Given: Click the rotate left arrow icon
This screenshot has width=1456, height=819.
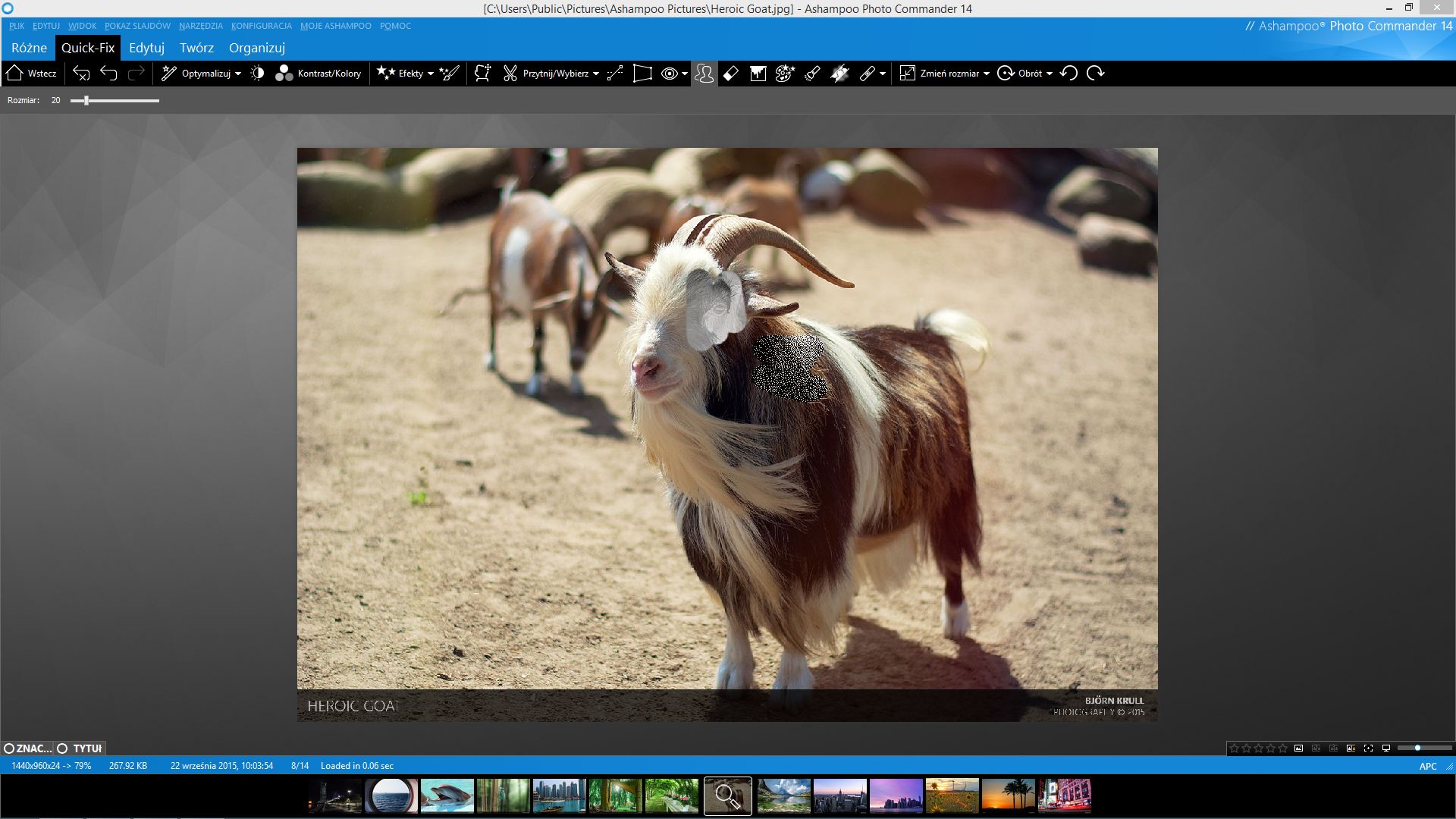Looking at the screenshot, I should click(x=1068, y=74).
